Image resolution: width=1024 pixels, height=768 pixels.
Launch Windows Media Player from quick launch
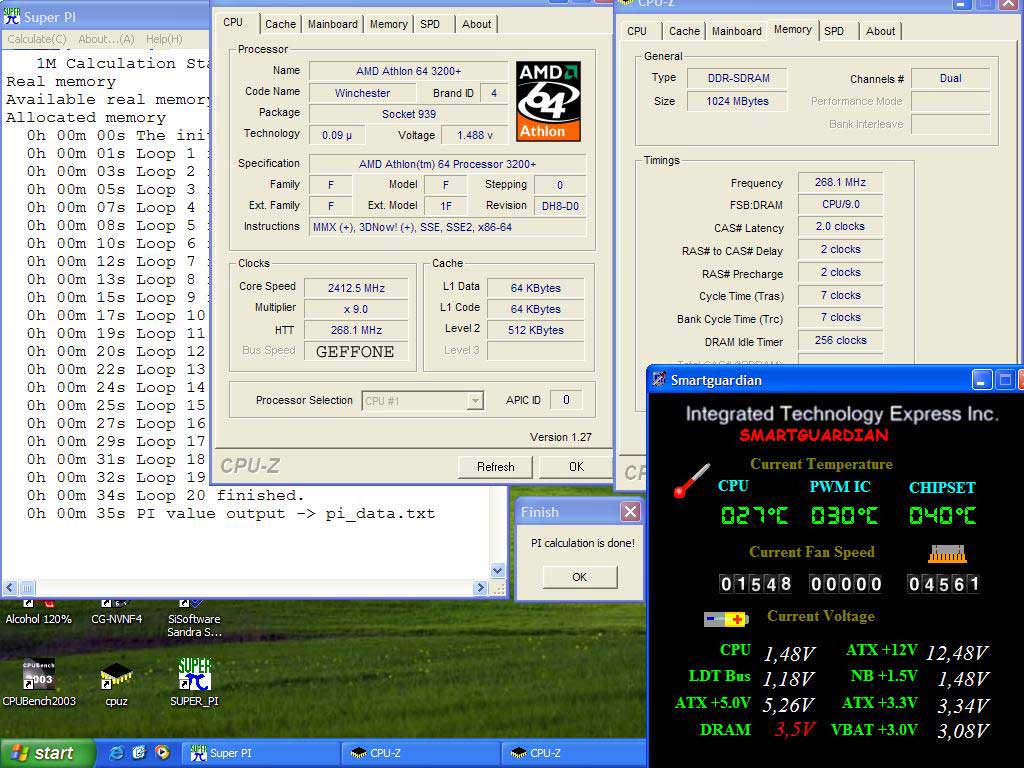162,753
